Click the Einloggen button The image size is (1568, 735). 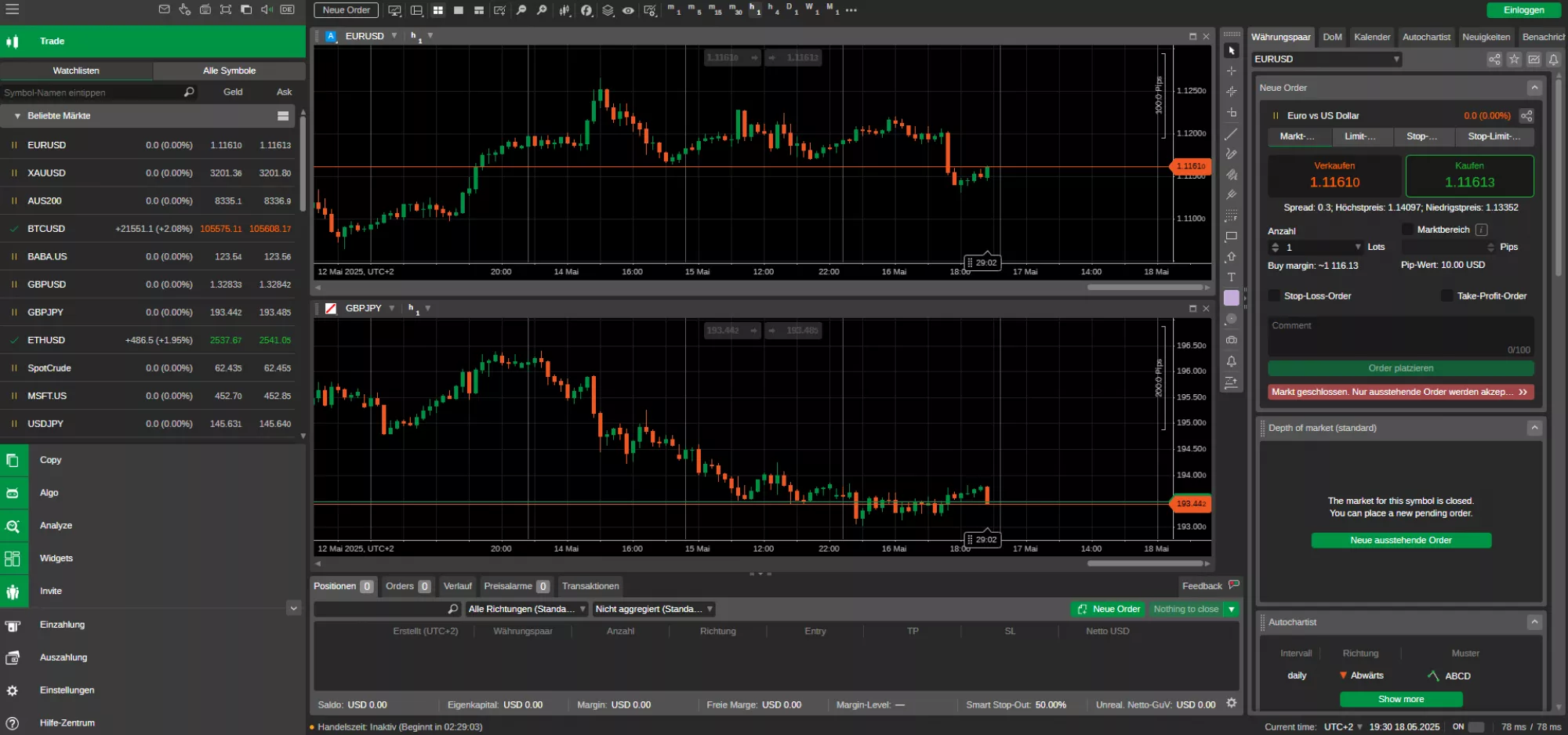[1523, 10]
